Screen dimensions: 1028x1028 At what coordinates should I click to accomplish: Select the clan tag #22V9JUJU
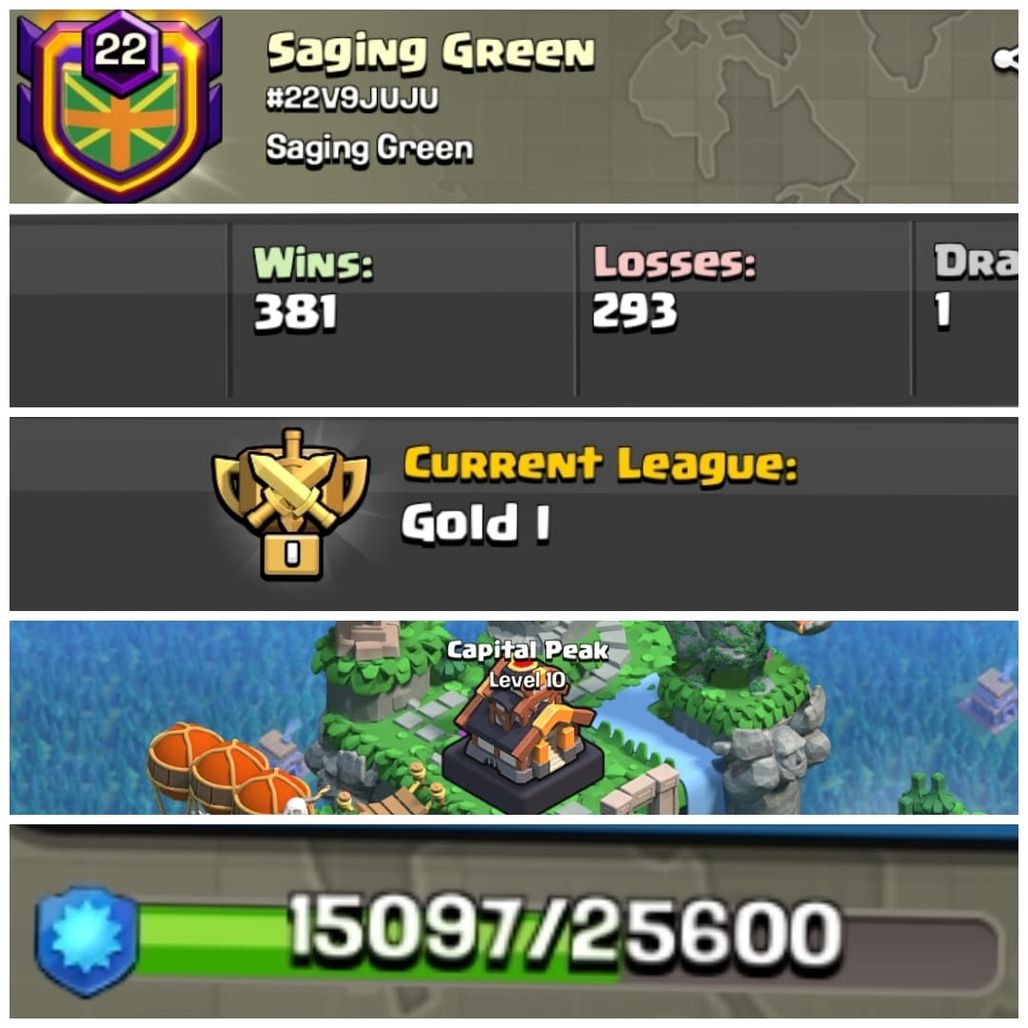click(x=352, y=99)
